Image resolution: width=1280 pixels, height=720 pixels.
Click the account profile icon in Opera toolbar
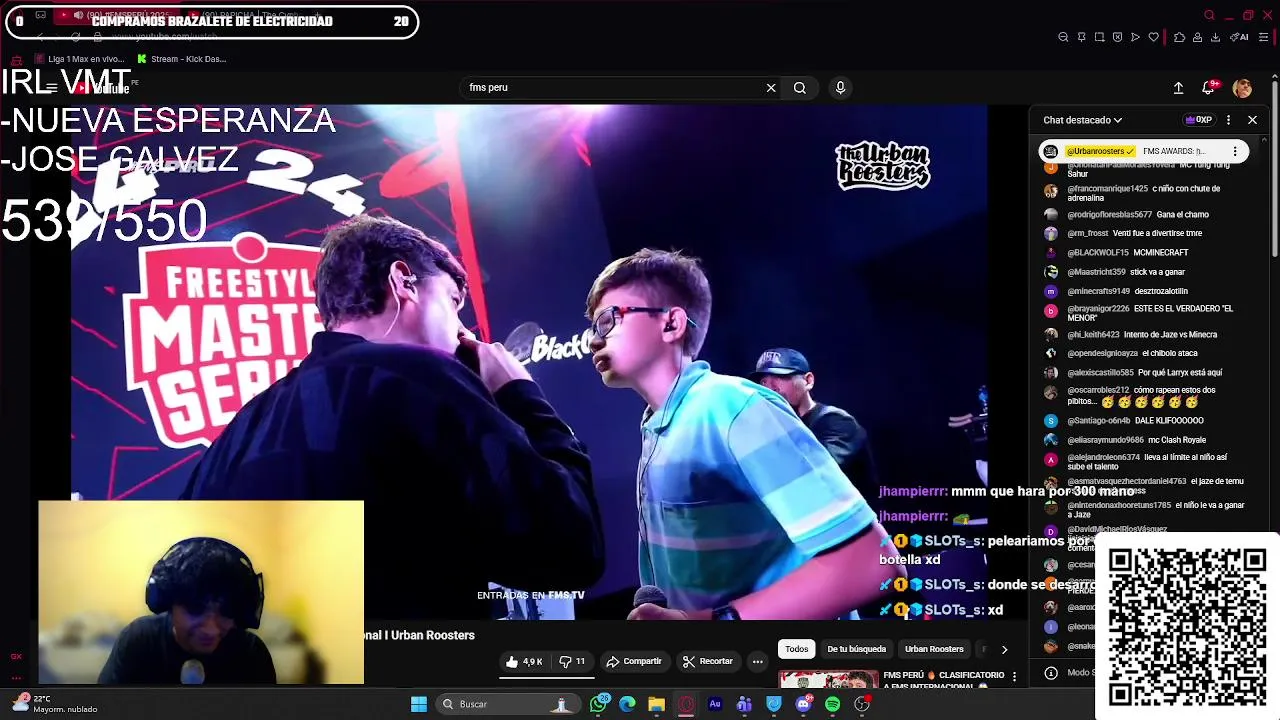(x=1196, y=37)
